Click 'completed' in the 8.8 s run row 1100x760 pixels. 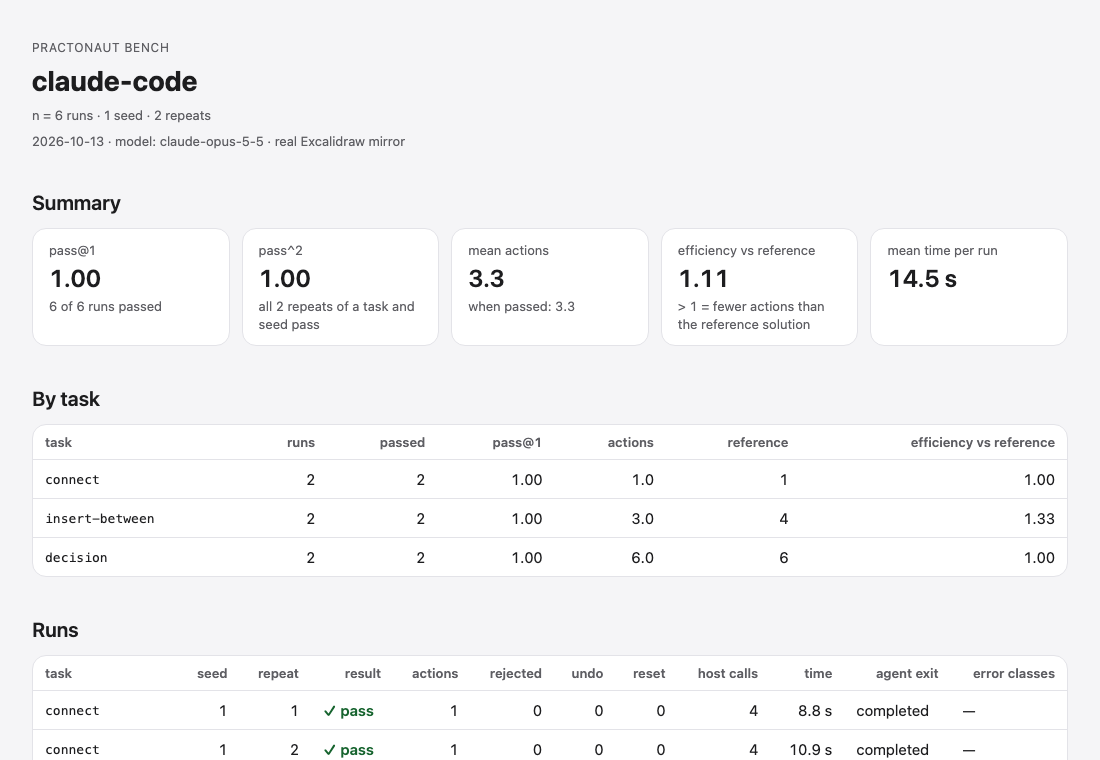[x=892, y=711]
